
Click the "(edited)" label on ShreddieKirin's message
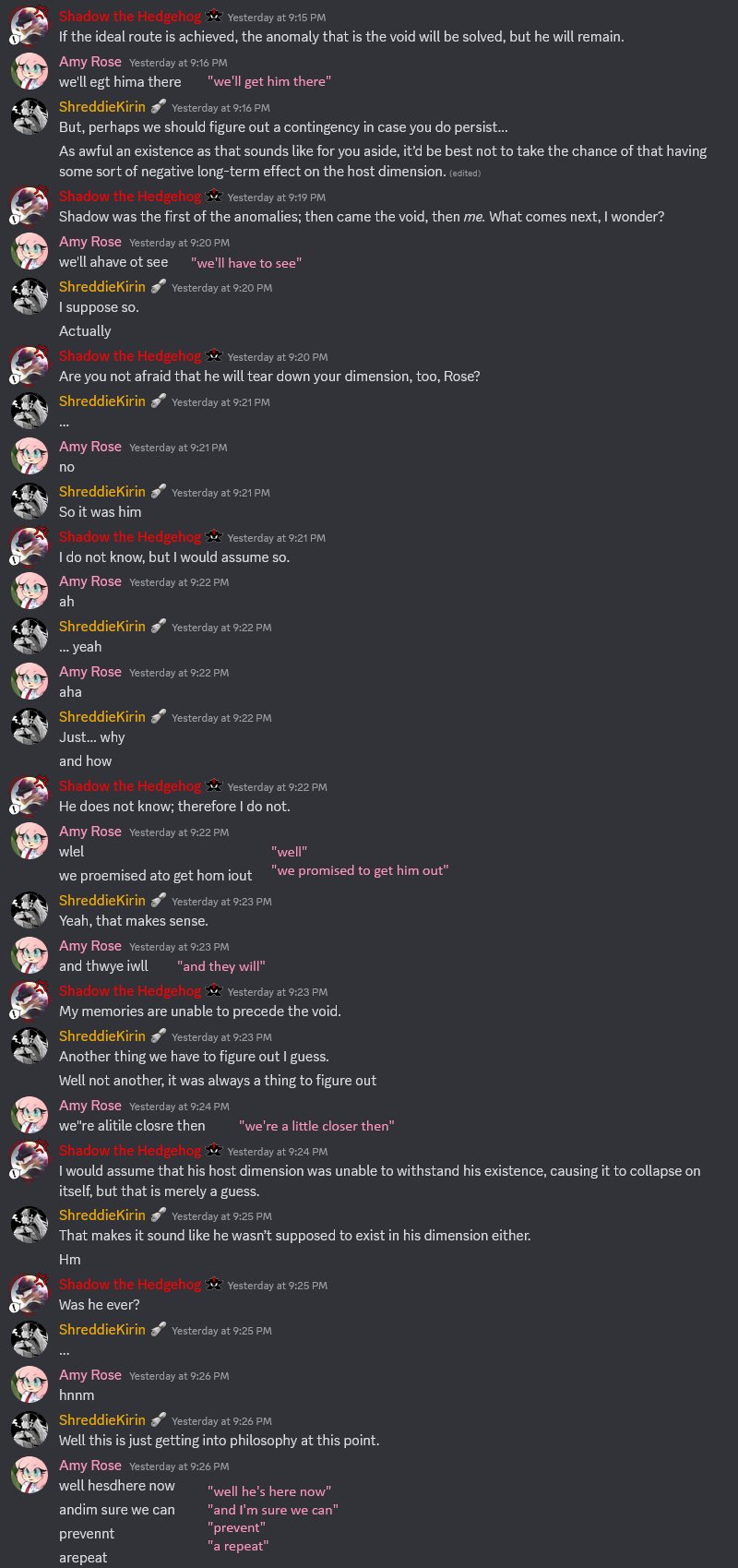click(465, 173)
